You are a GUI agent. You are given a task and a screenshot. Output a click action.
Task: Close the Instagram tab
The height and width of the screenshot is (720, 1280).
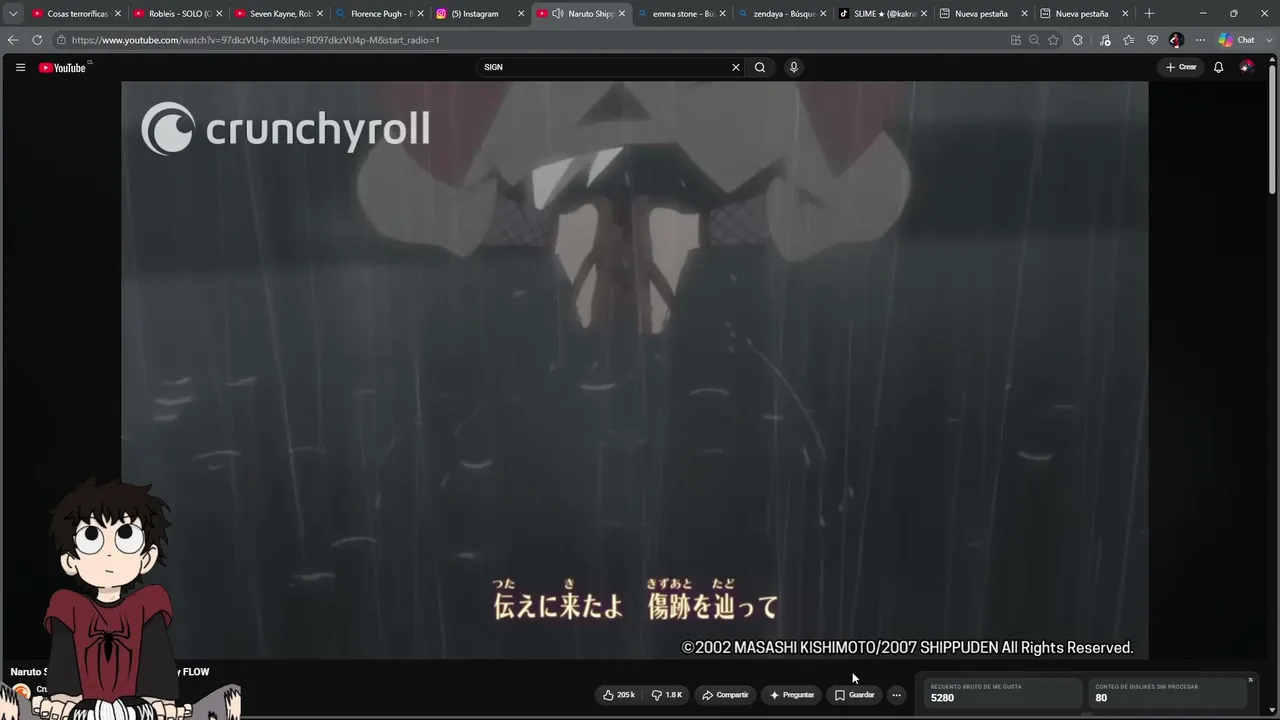(x=521, y=14)
